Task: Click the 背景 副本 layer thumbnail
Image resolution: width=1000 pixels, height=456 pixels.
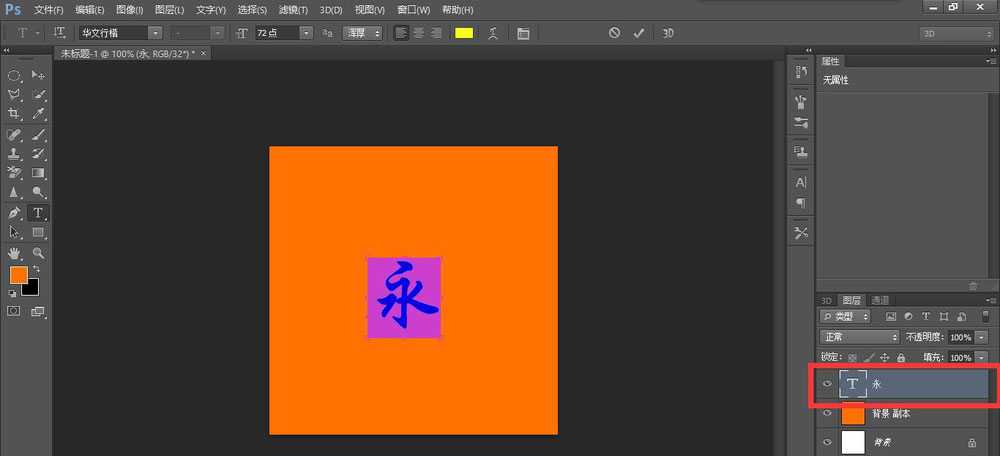Action: point(853,413)
